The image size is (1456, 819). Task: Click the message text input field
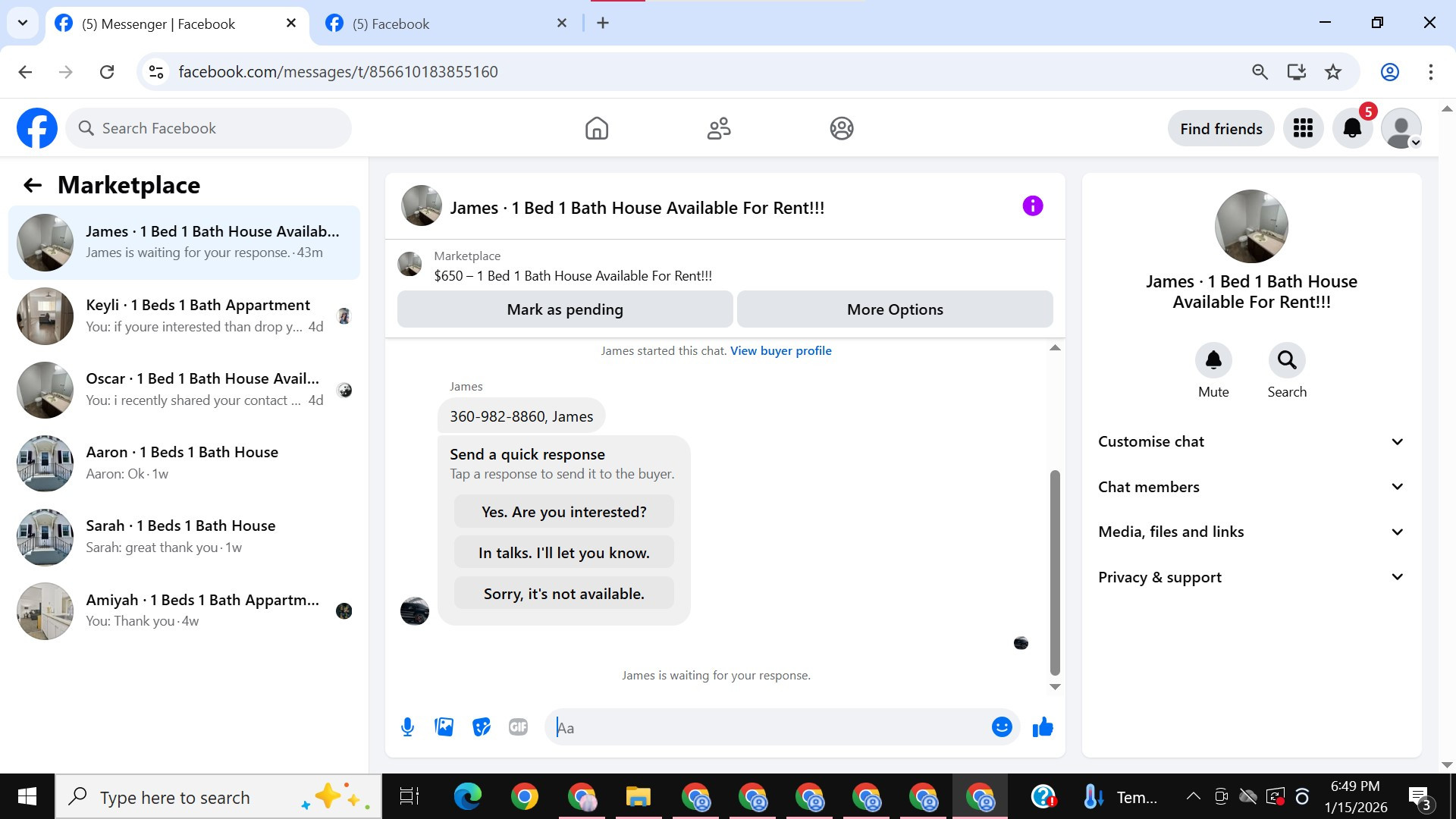pos(766,727)
